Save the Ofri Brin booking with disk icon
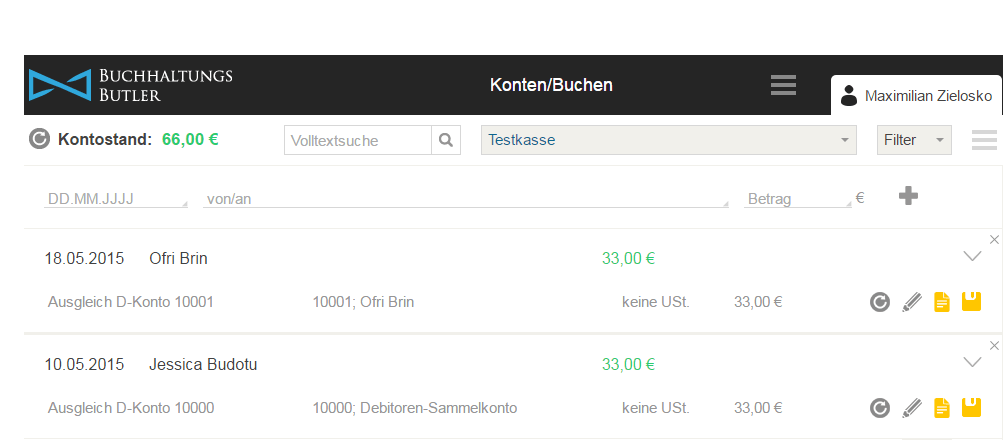The image size is (1003, 440). point(971,301)
